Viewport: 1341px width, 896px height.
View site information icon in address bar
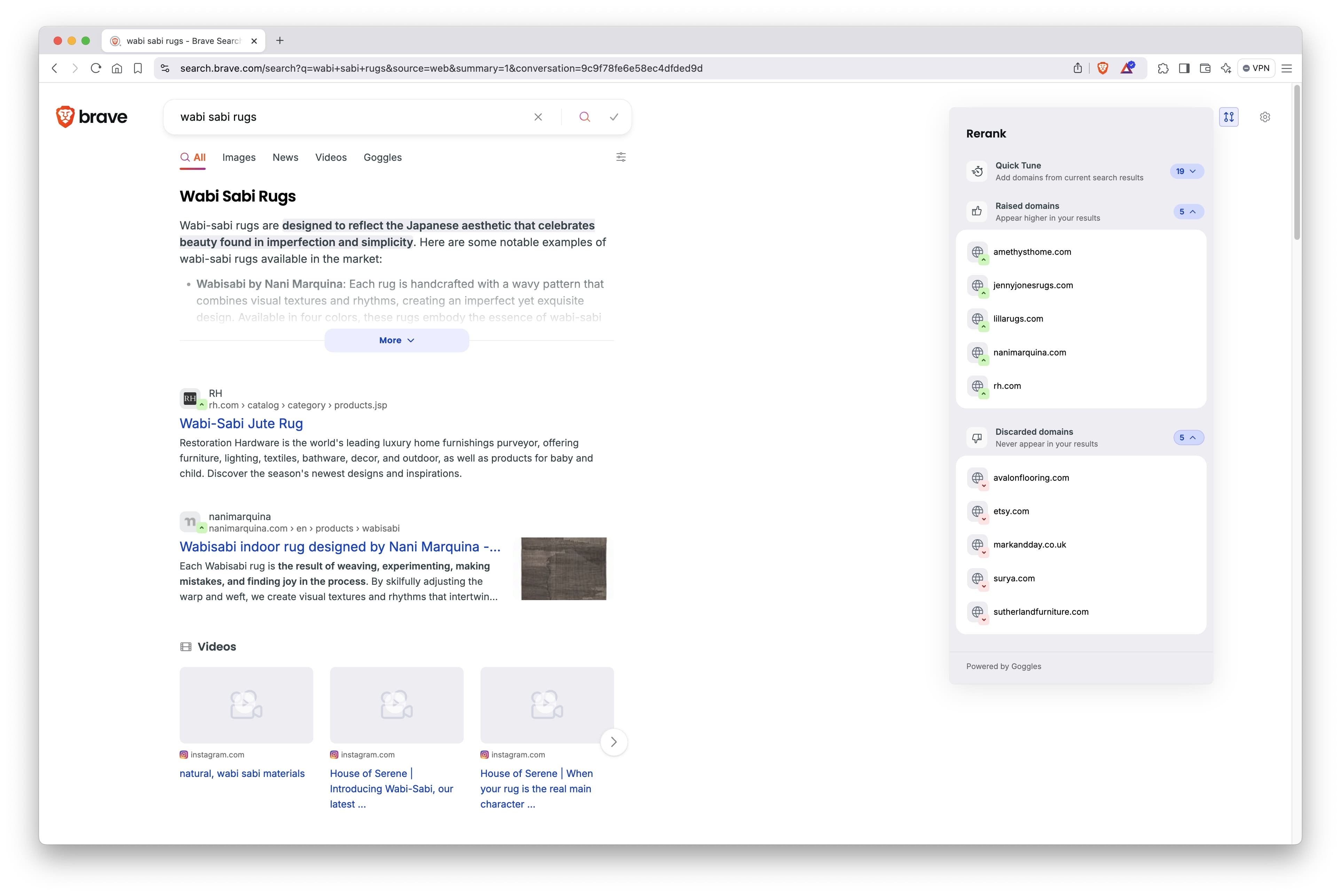165,69
